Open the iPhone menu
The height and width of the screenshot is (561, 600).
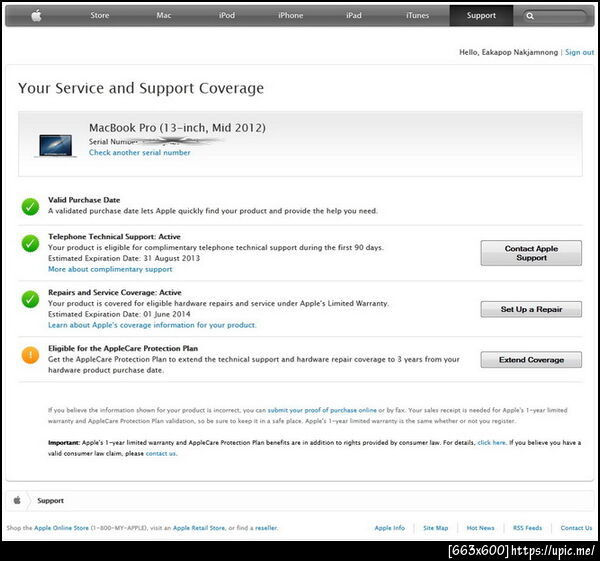click(290, 15)
